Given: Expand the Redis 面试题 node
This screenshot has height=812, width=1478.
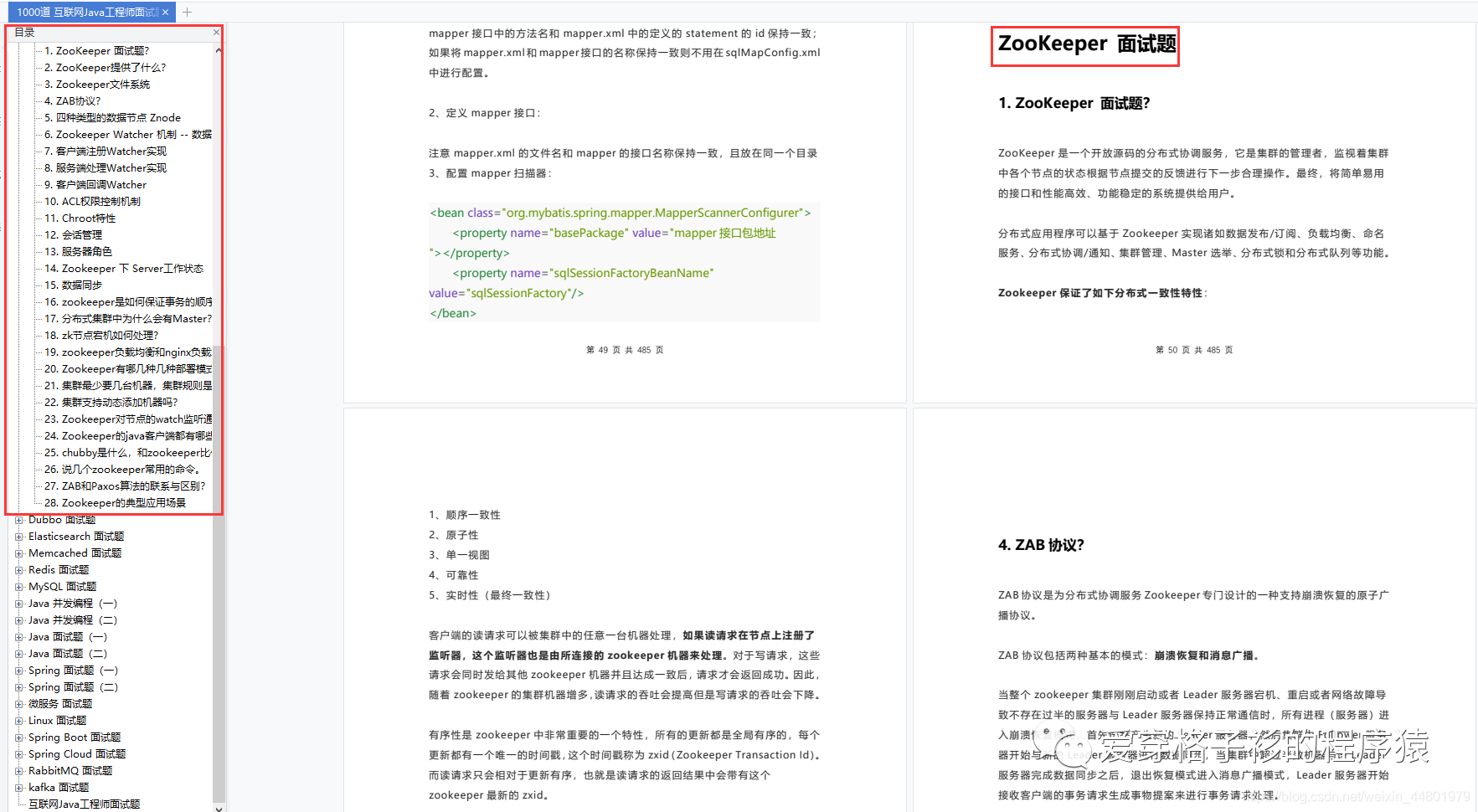Looking at the screenshot, I should coord(20,569).
